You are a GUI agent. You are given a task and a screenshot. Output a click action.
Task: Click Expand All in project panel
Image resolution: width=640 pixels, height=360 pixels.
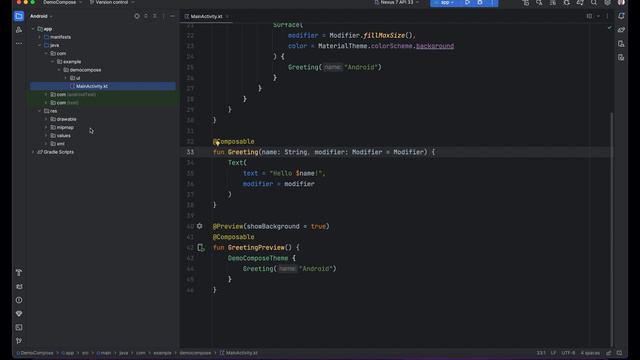[146, 16]
